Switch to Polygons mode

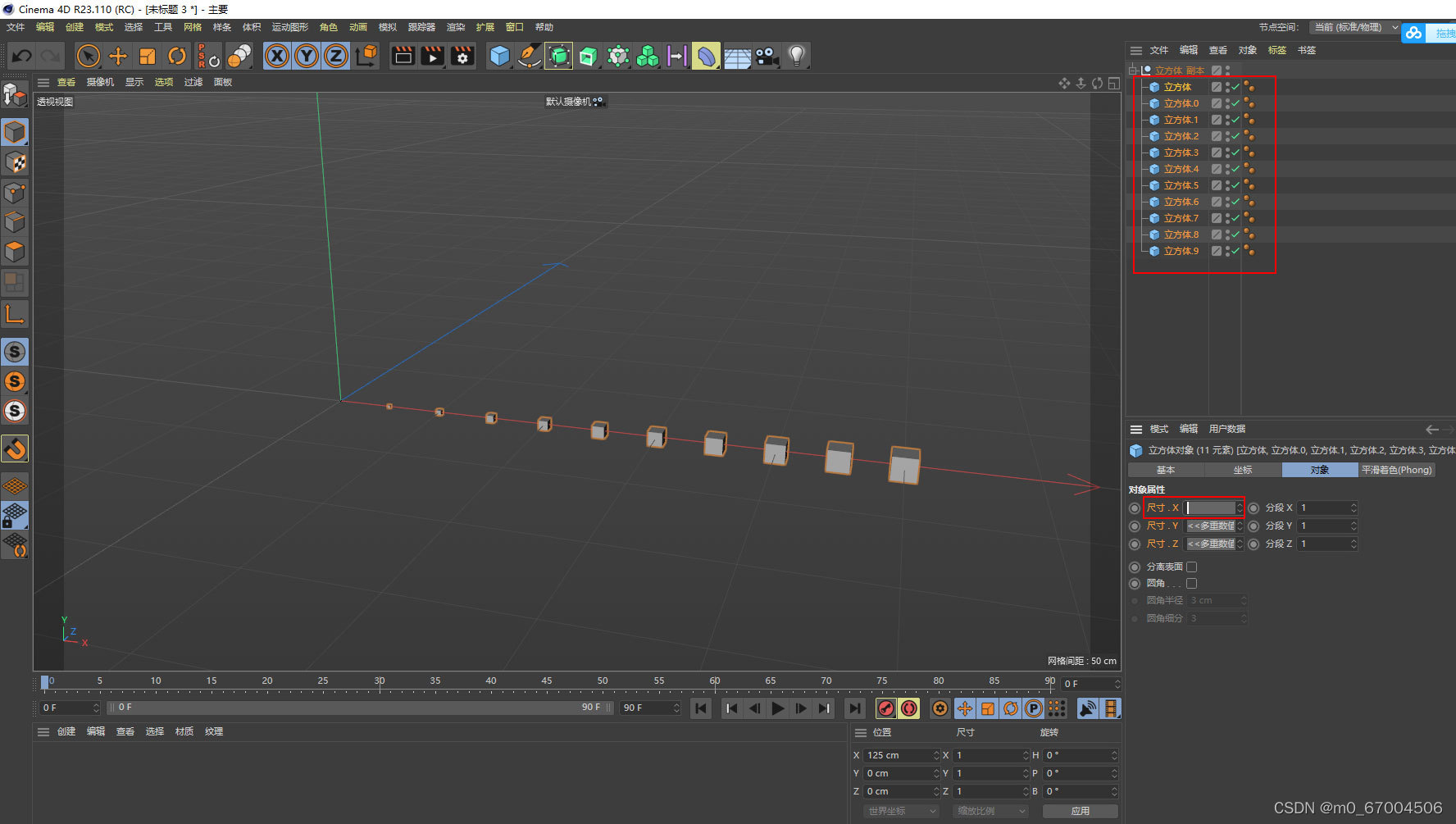[x=16, y=252]
